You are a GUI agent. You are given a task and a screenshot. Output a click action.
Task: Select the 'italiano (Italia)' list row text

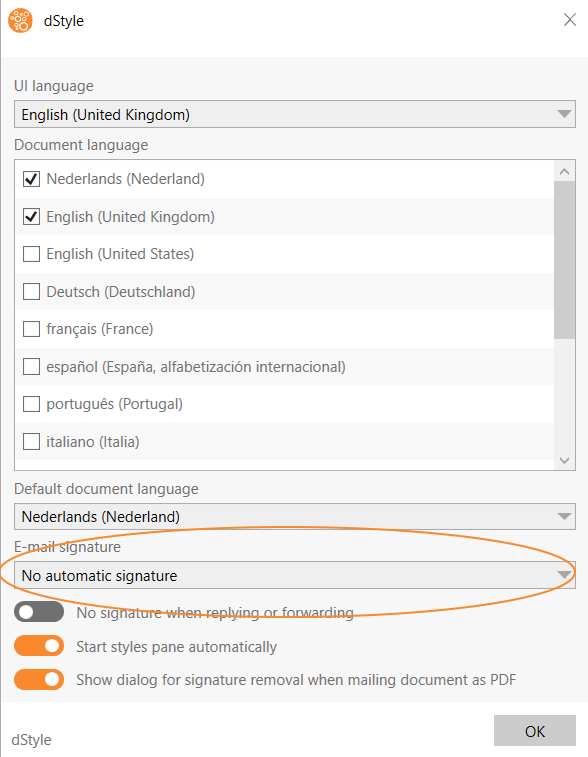click(x=93, y=442)
